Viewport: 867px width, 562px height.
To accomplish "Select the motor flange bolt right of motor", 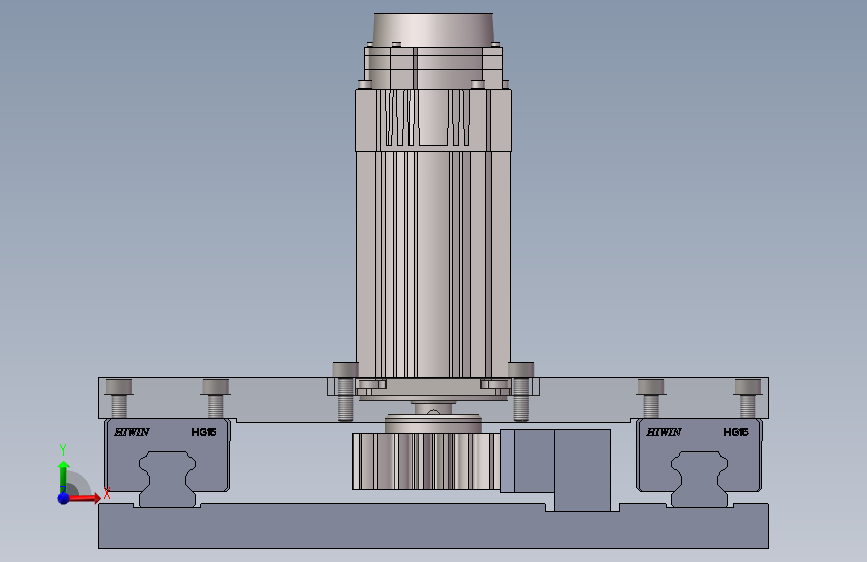I will tap(521, 392).
